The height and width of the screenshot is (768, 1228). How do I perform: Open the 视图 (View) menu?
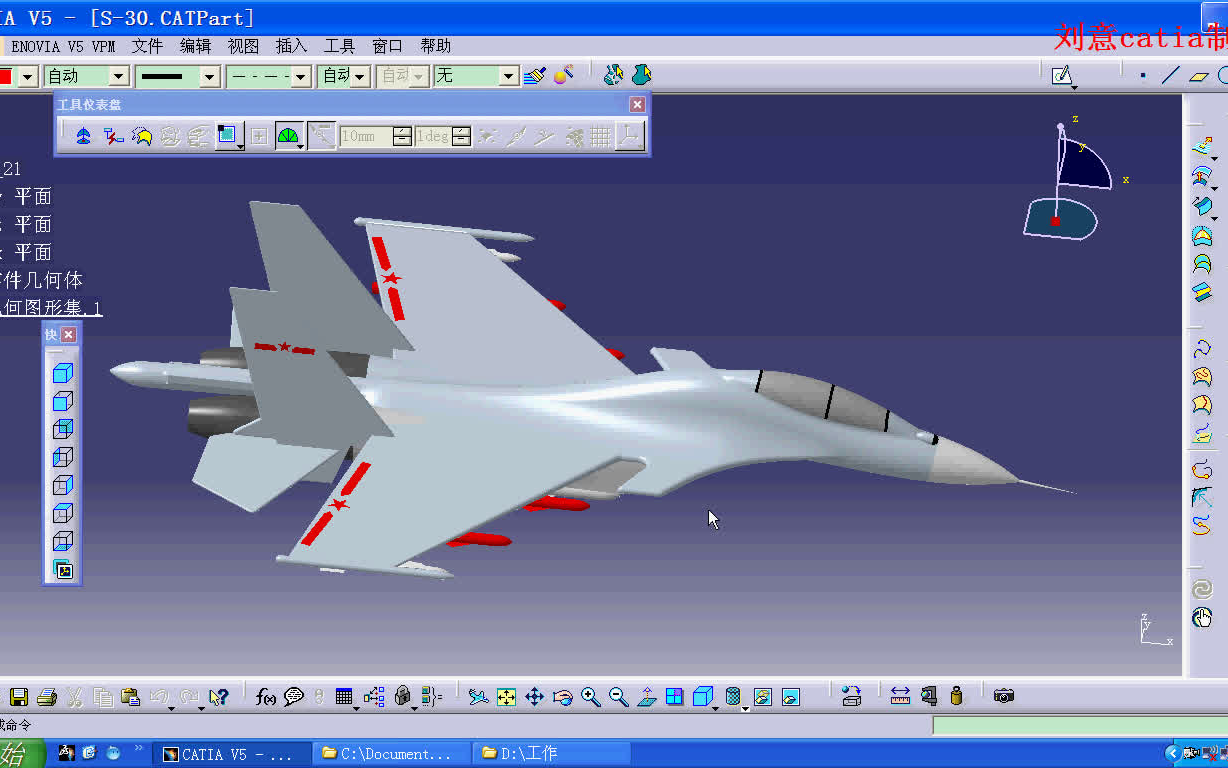click(243, 46)
